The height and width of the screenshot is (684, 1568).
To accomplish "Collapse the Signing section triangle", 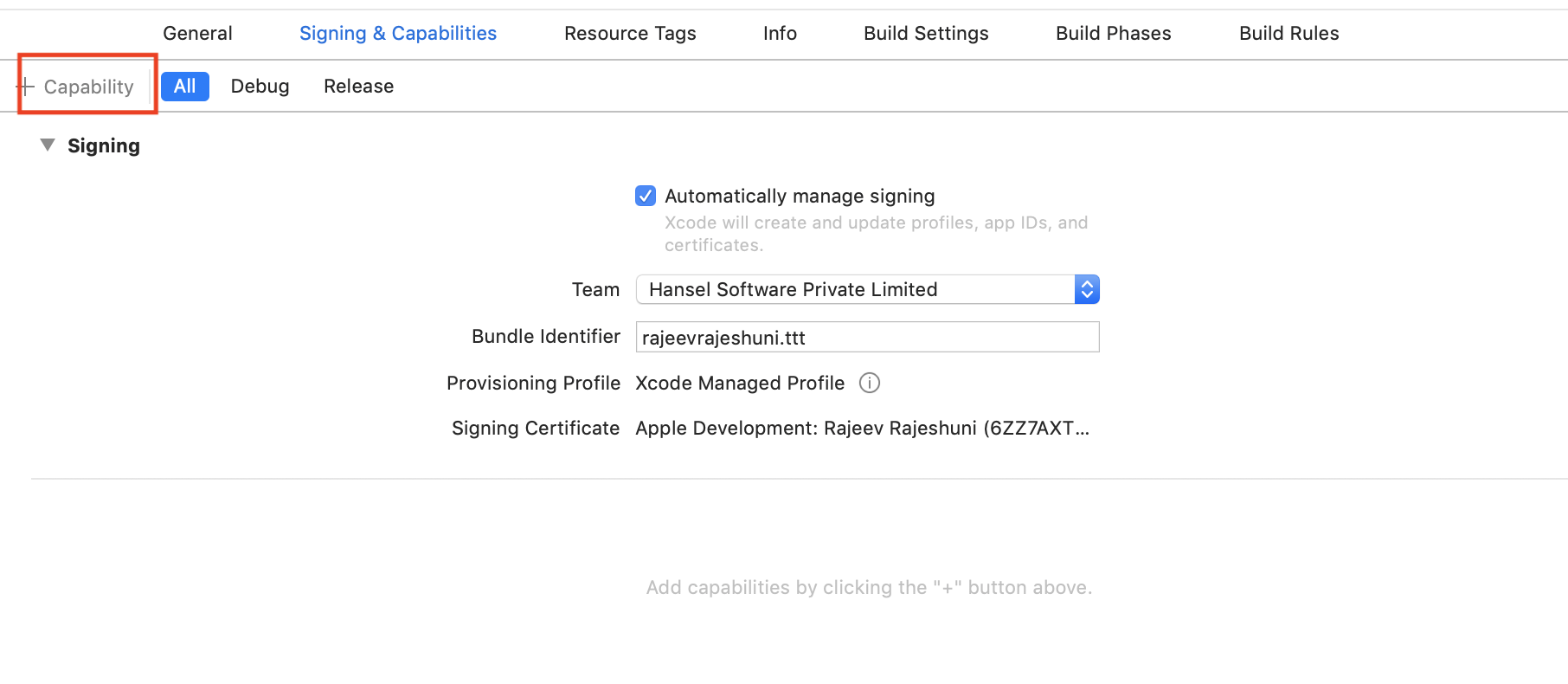I will 48,145.
